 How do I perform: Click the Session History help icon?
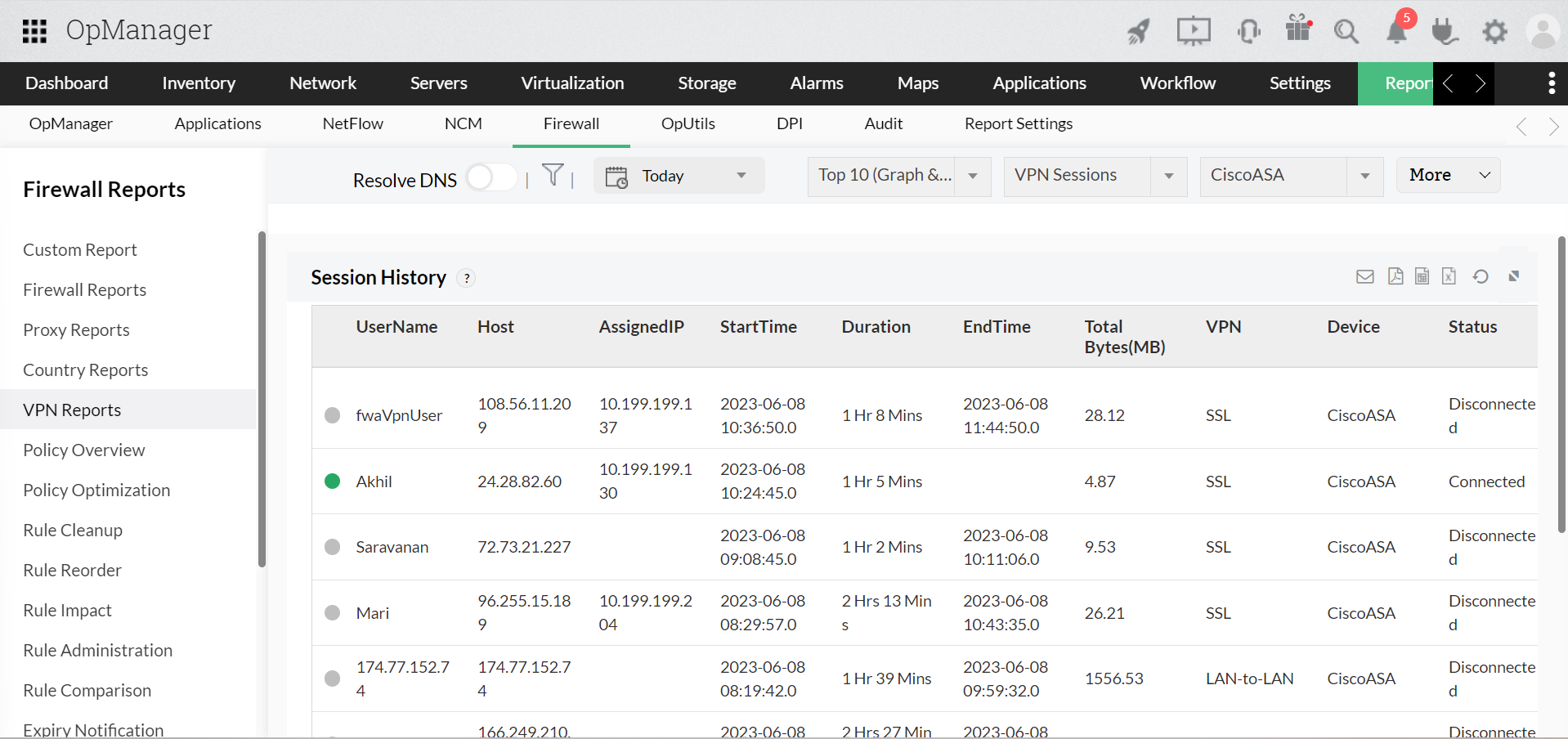[467, 278]
